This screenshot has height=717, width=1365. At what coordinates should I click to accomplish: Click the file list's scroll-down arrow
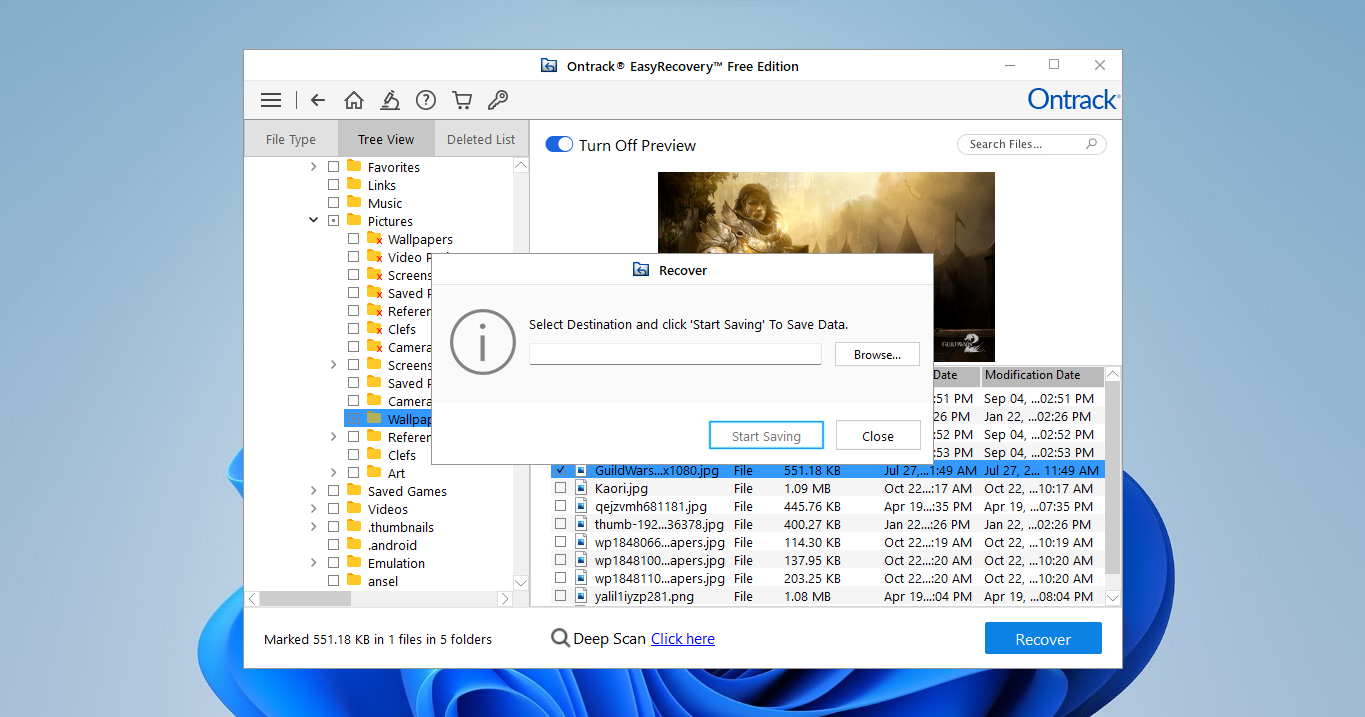[1113, 597]
